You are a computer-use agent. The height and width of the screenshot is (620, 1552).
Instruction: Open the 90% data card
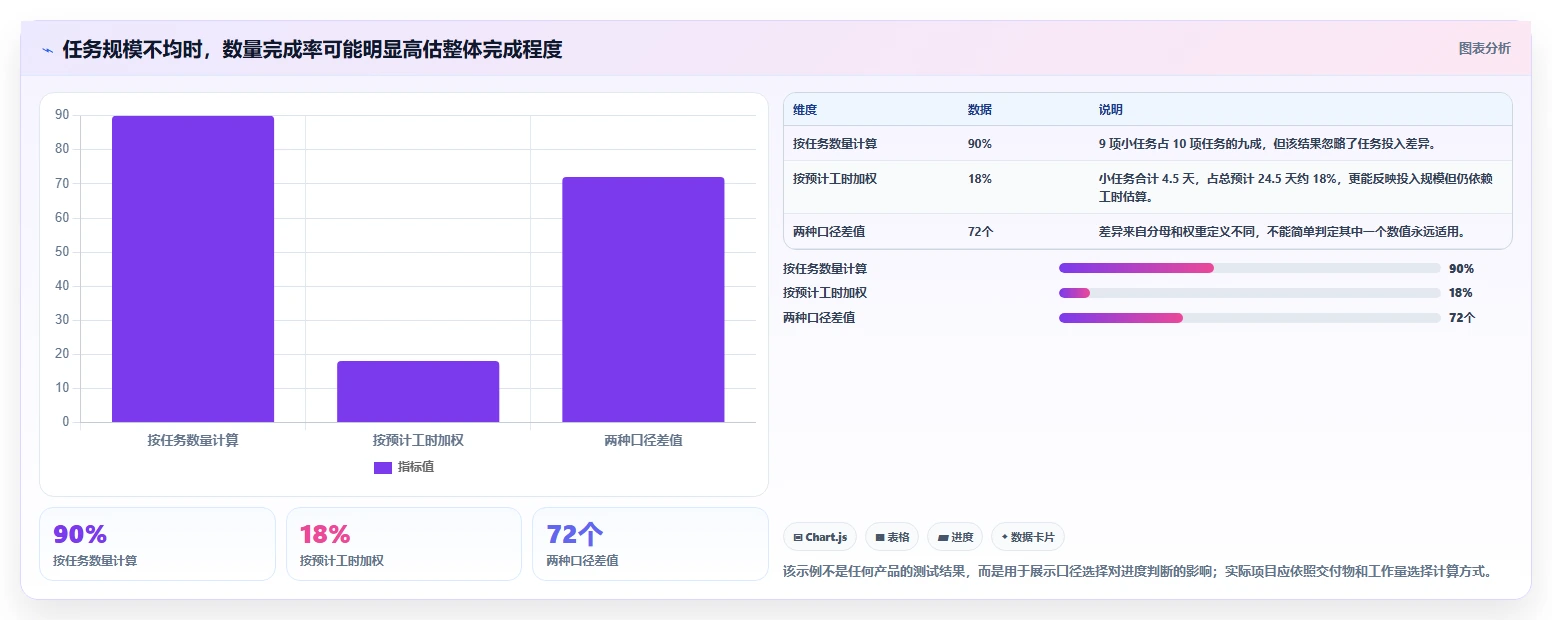[x=157, y=544]
